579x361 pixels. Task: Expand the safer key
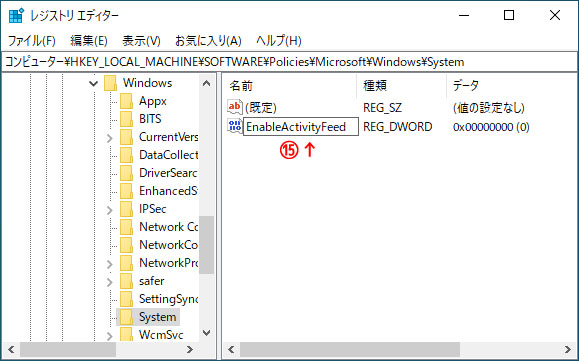109,282
